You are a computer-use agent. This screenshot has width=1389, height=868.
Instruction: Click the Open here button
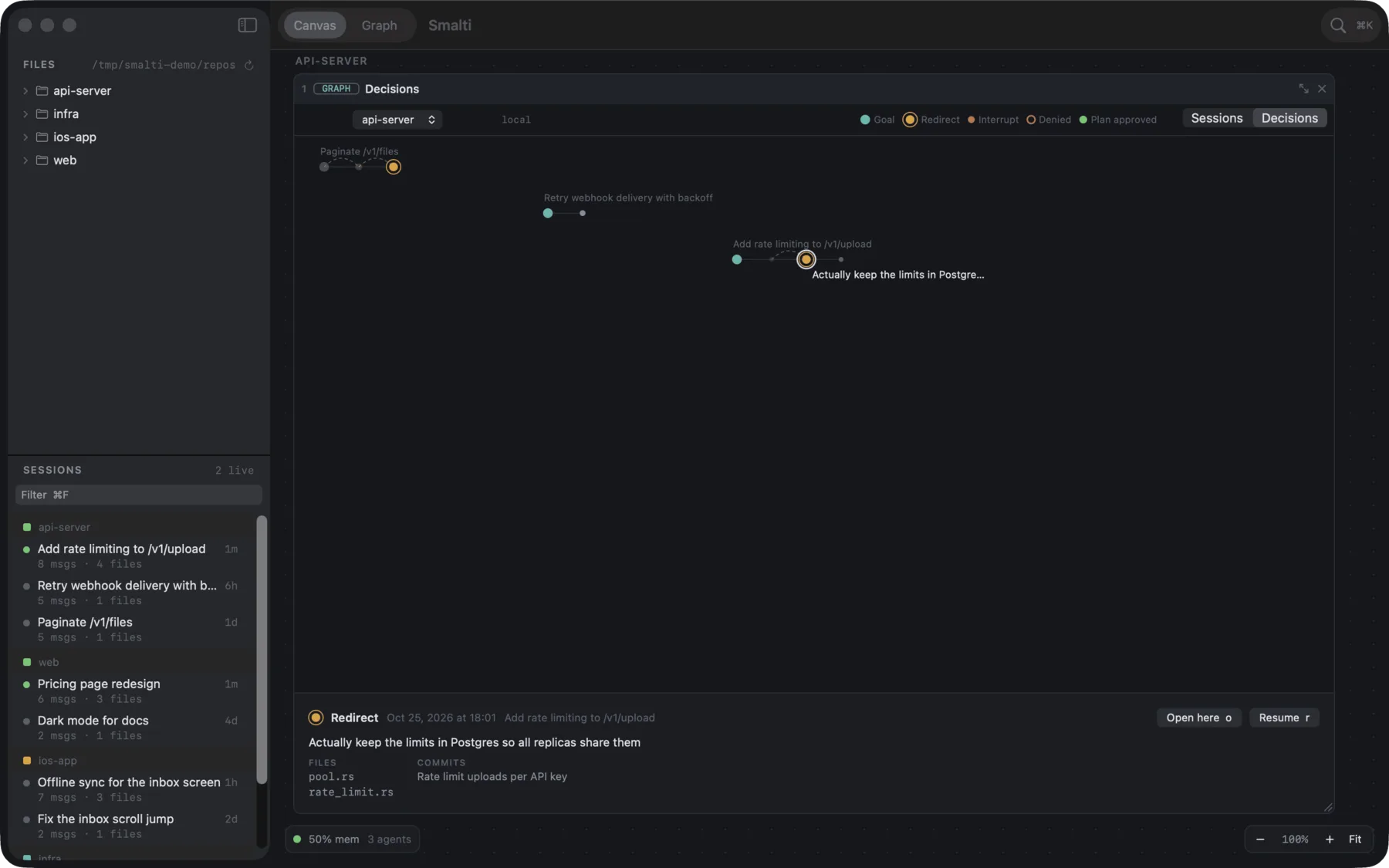click(x=1199, y=718)
